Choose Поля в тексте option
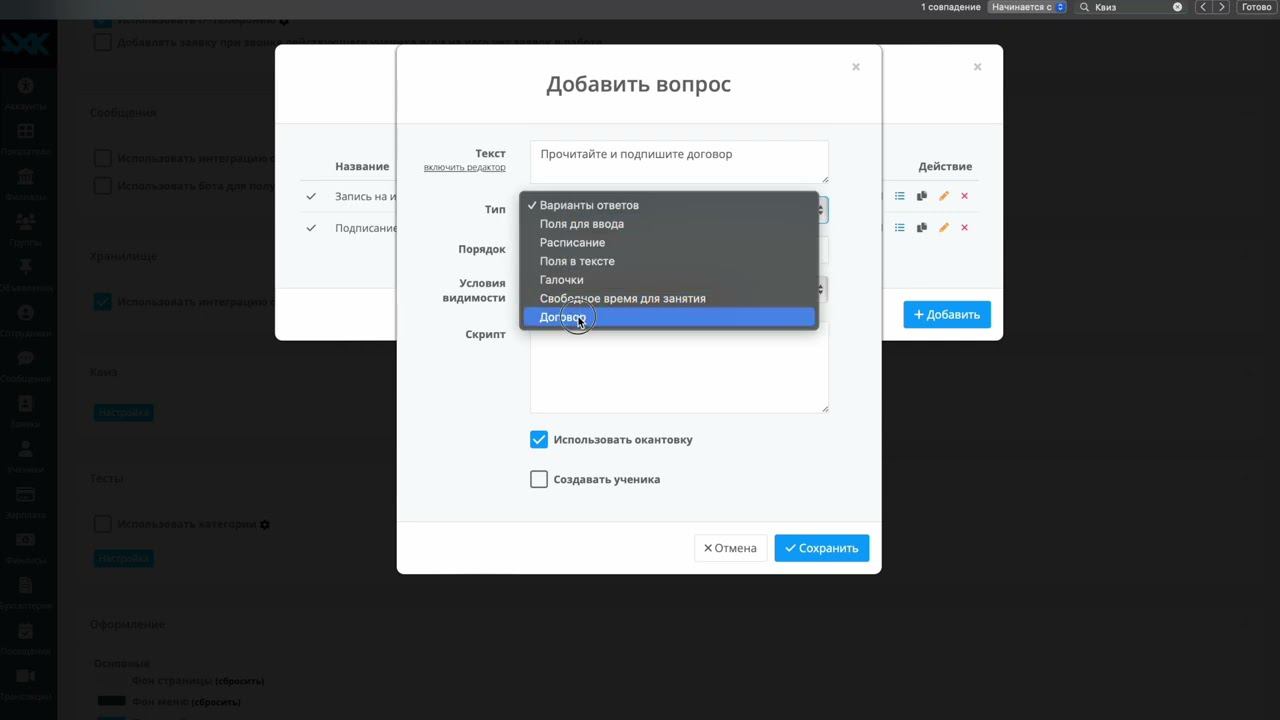The height and width of the screenshot is (720, 1280). click(x=669, y=261)
